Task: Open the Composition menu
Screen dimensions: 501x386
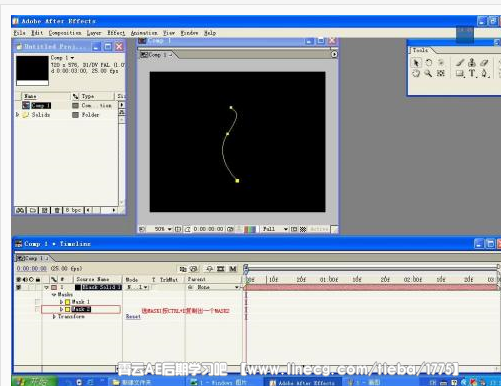Action: coord(65,33)
